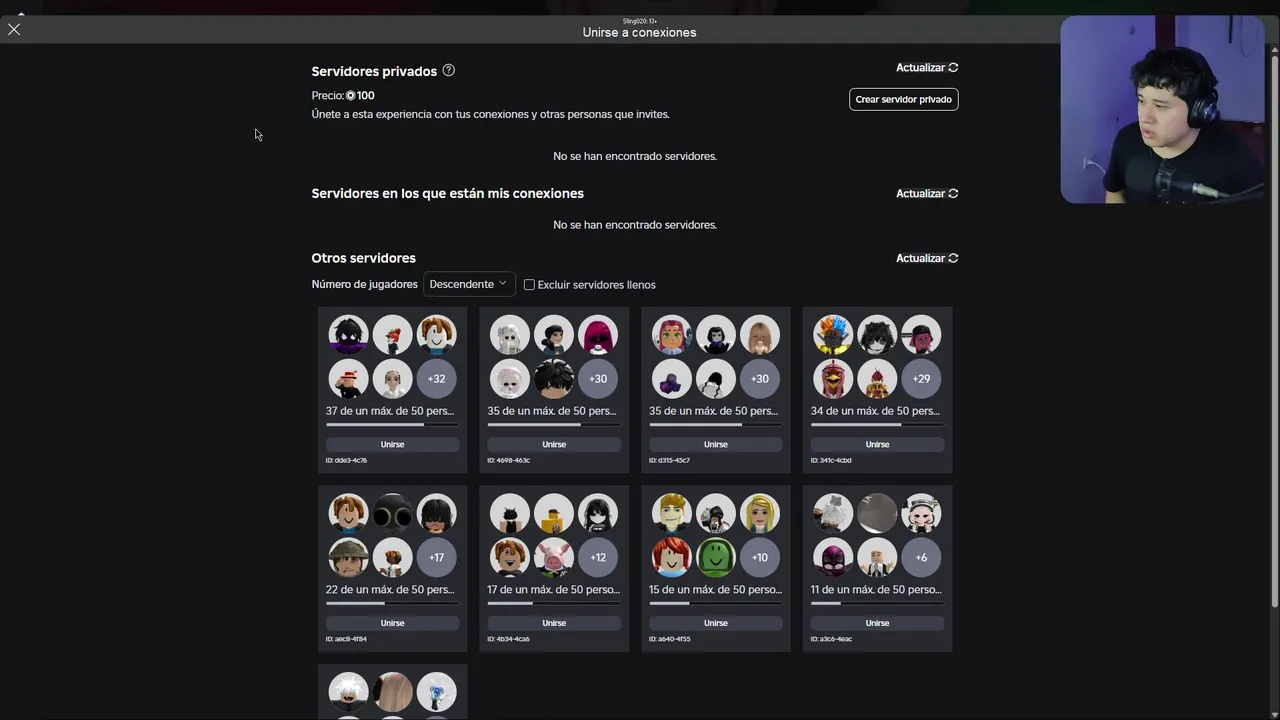
Task: Join server ID 4698-463c
Action: [x=554, y=444]
